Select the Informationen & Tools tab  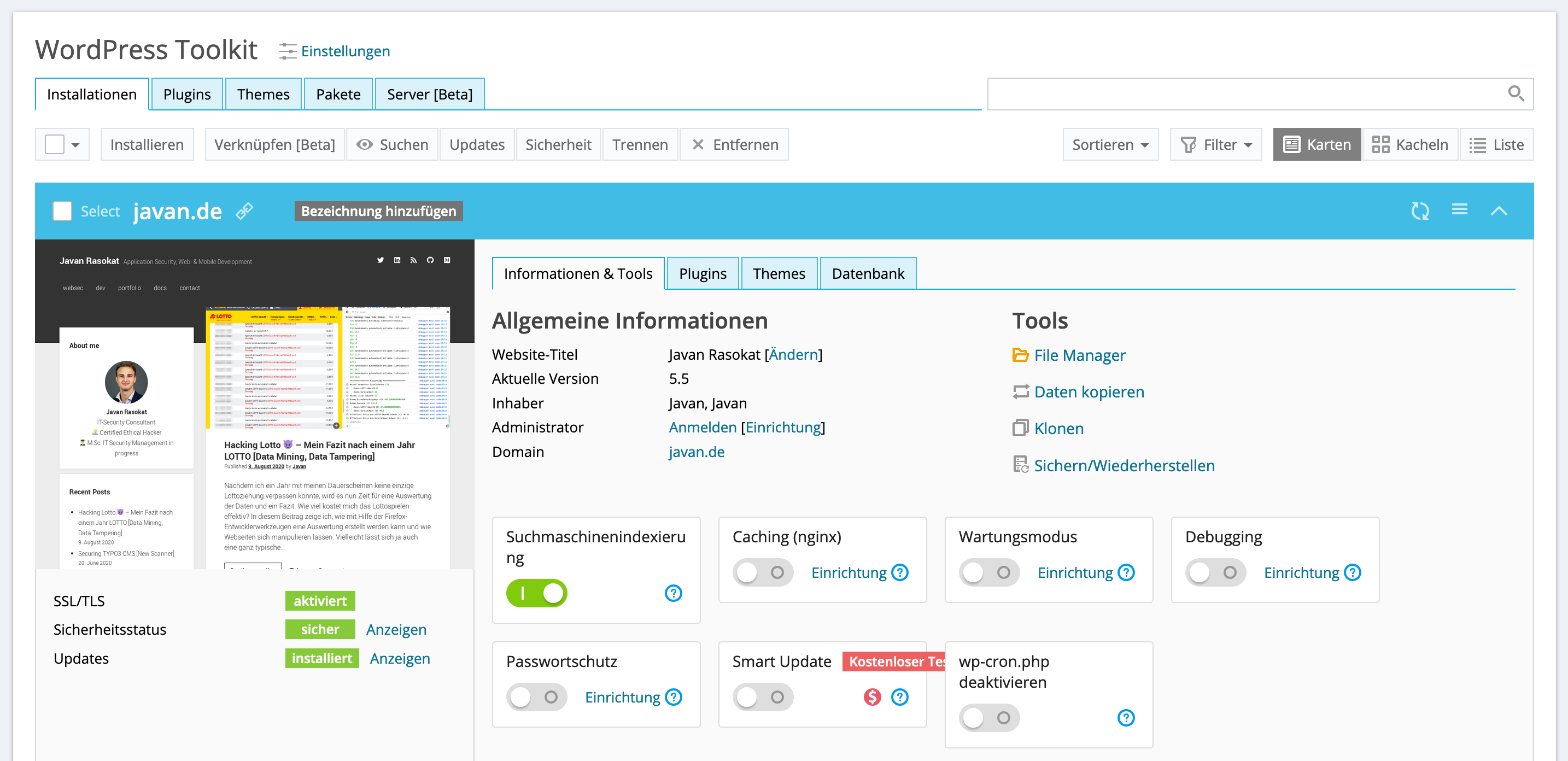click(578, 273)
